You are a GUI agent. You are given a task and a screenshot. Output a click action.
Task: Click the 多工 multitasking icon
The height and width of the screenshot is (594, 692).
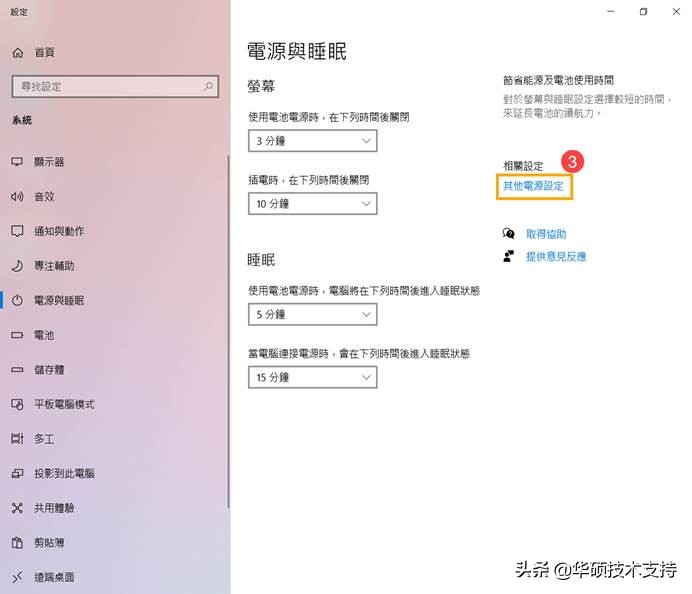[x=17, y=439]
